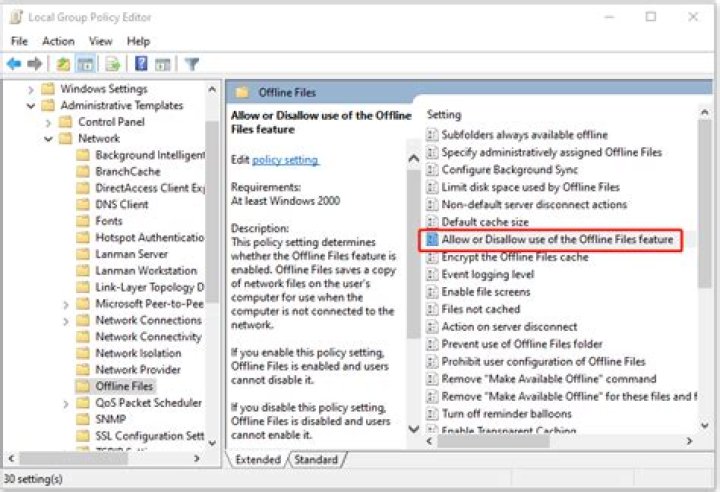Click the Filter funnel toolbar icon
This screenshot has height=492, width=720.
click(192, 64)
